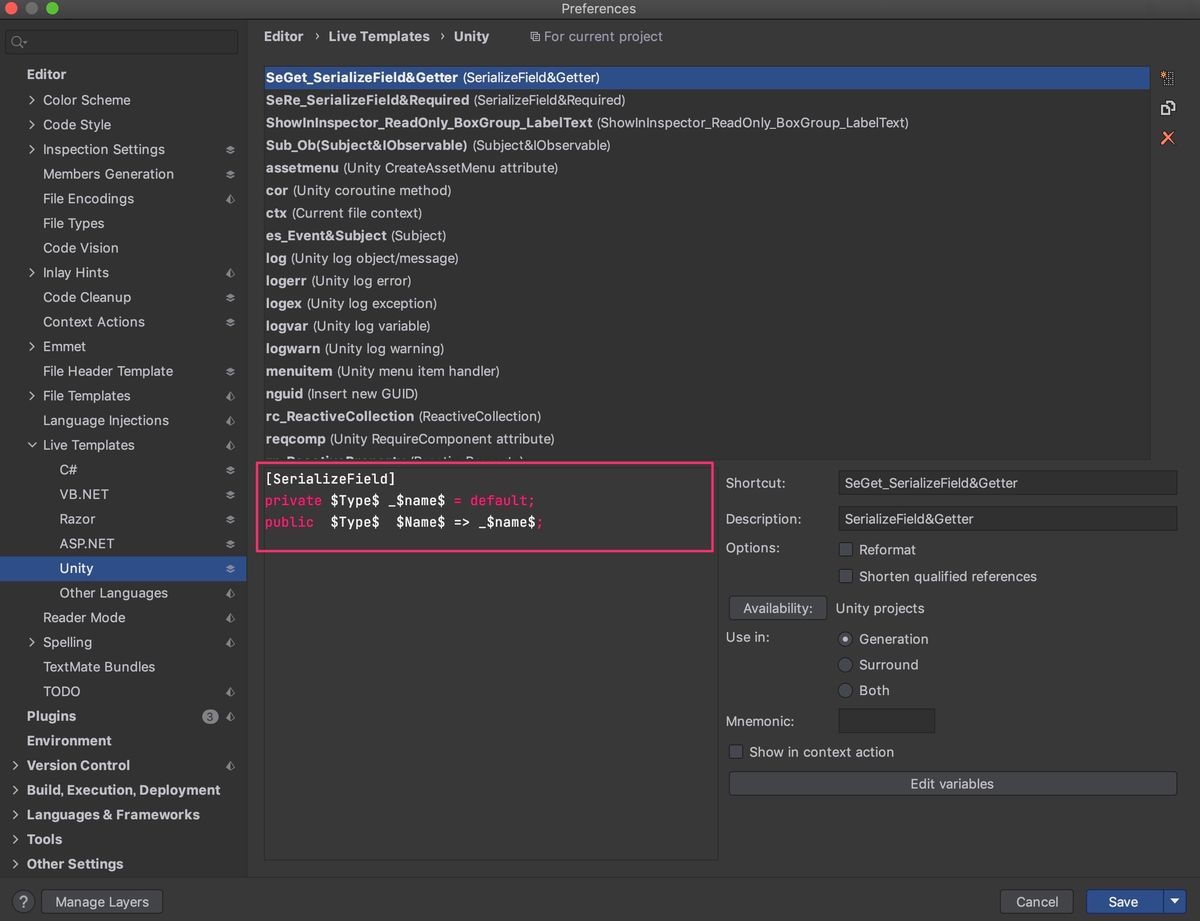Click layer icon next to C#
The width and height of the screenshot is (1200, 921).
(230, 470)
